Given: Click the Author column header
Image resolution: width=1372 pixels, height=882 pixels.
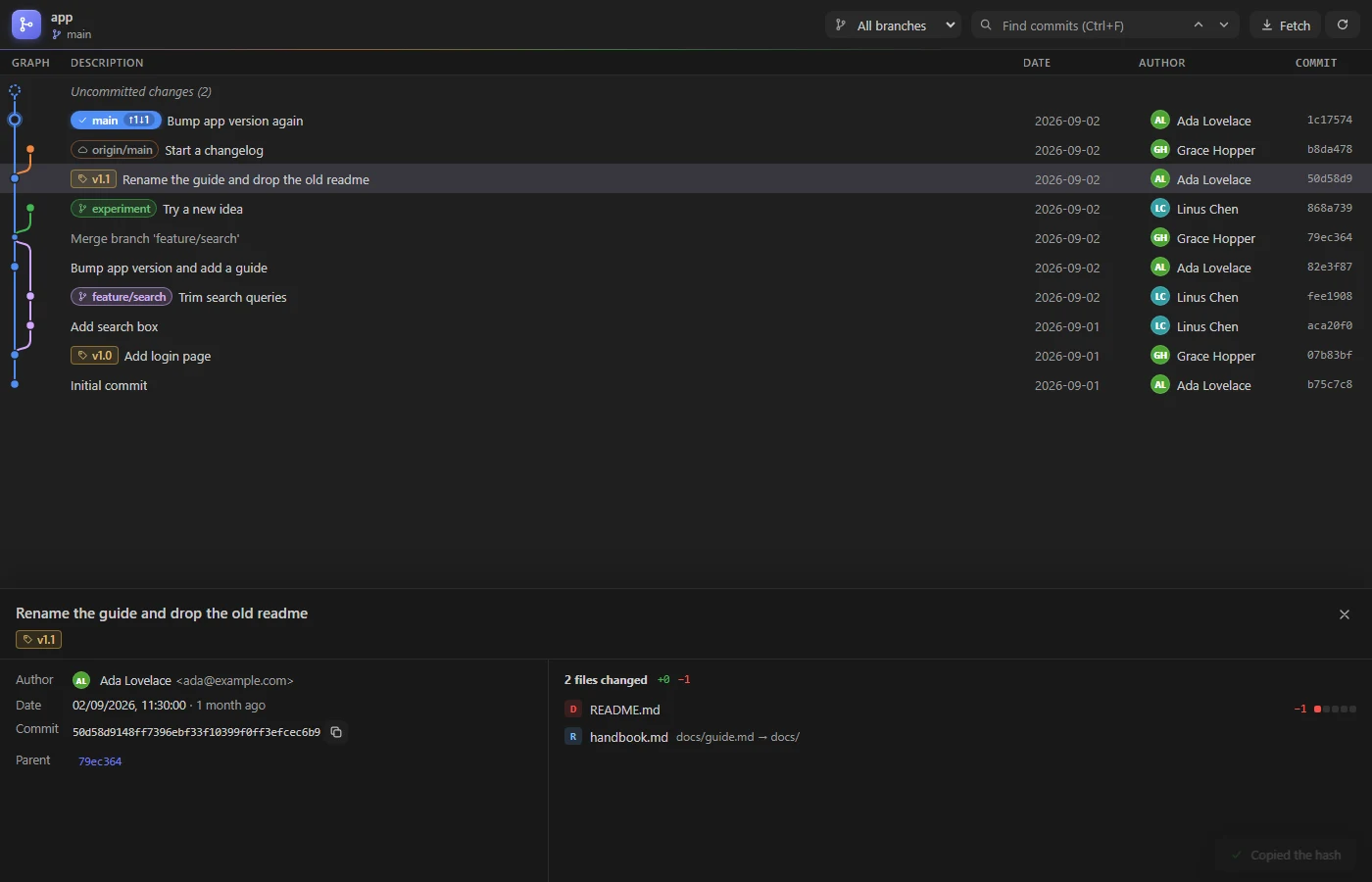Looking at the screenshot, I should tap(1162, 63).
